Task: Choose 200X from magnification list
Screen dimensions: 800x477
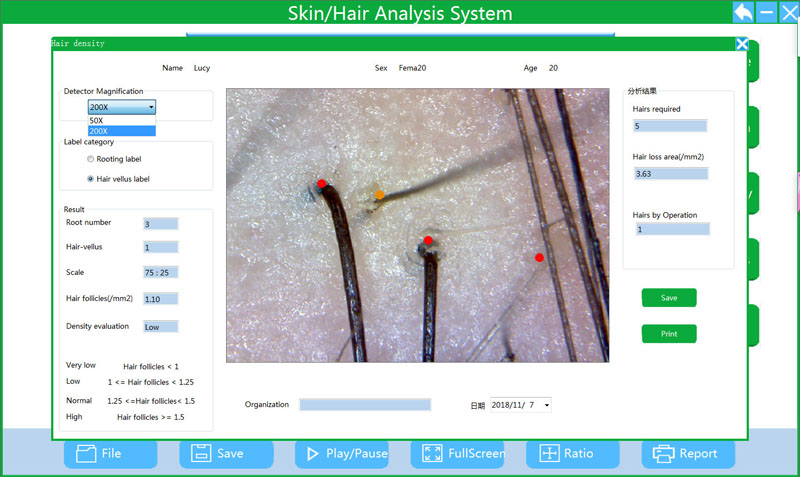Action: point(121,131)
